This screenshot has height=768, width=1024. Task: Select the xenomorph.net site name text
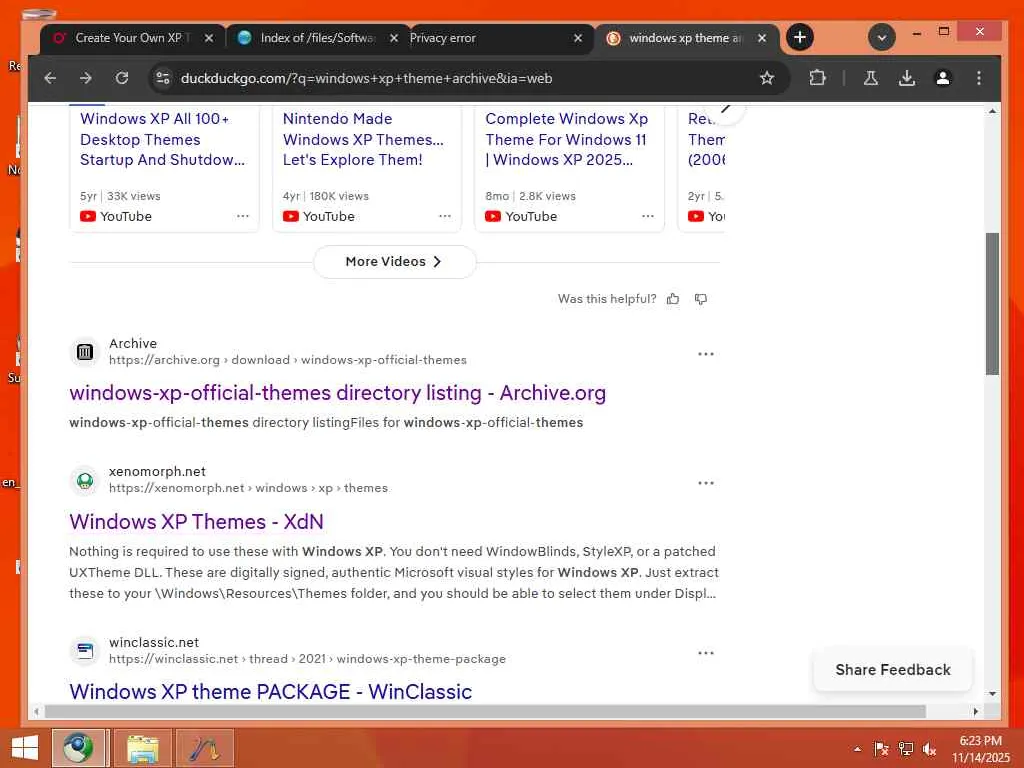tap(157, 472)
